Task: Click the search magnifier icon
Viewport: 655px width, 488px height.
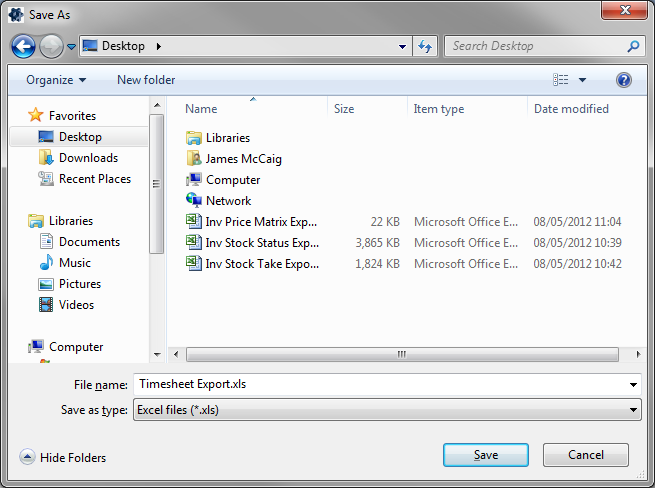Action: 633,46
